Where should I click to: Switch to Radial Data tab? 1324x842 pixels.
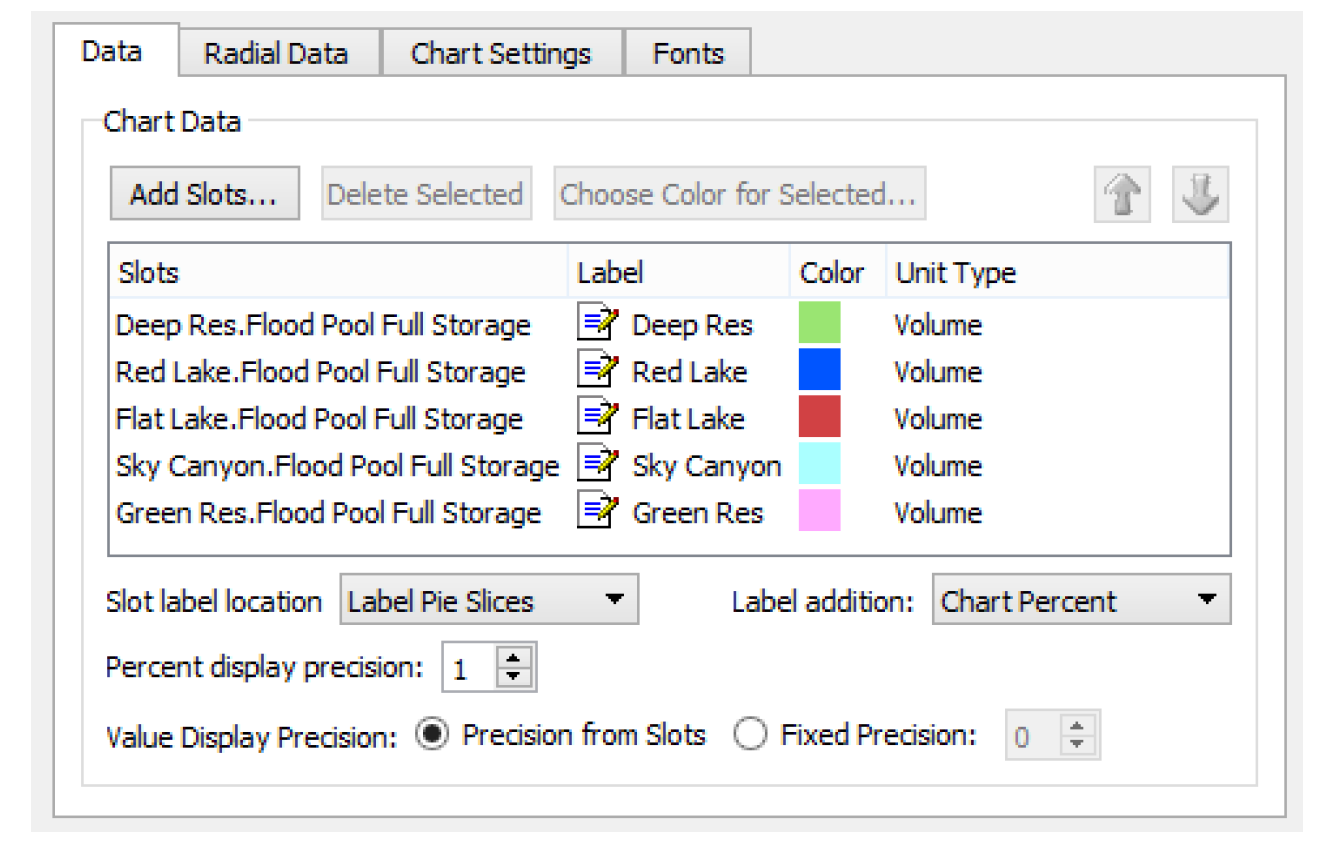click(x=276, y=53)
